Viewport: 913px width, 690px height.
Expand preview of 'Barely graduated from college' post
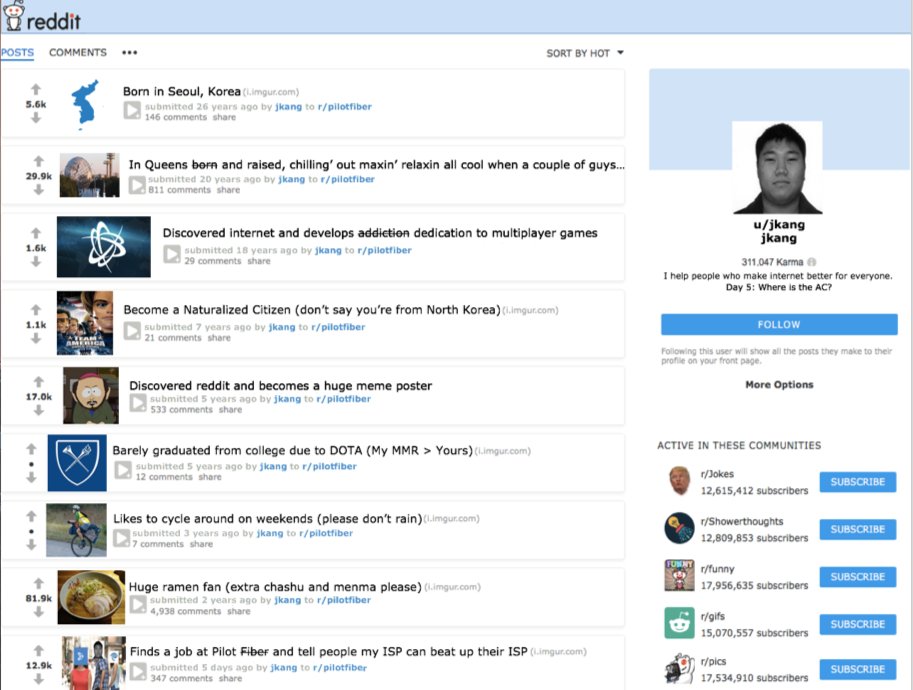[x=123, y=470]
